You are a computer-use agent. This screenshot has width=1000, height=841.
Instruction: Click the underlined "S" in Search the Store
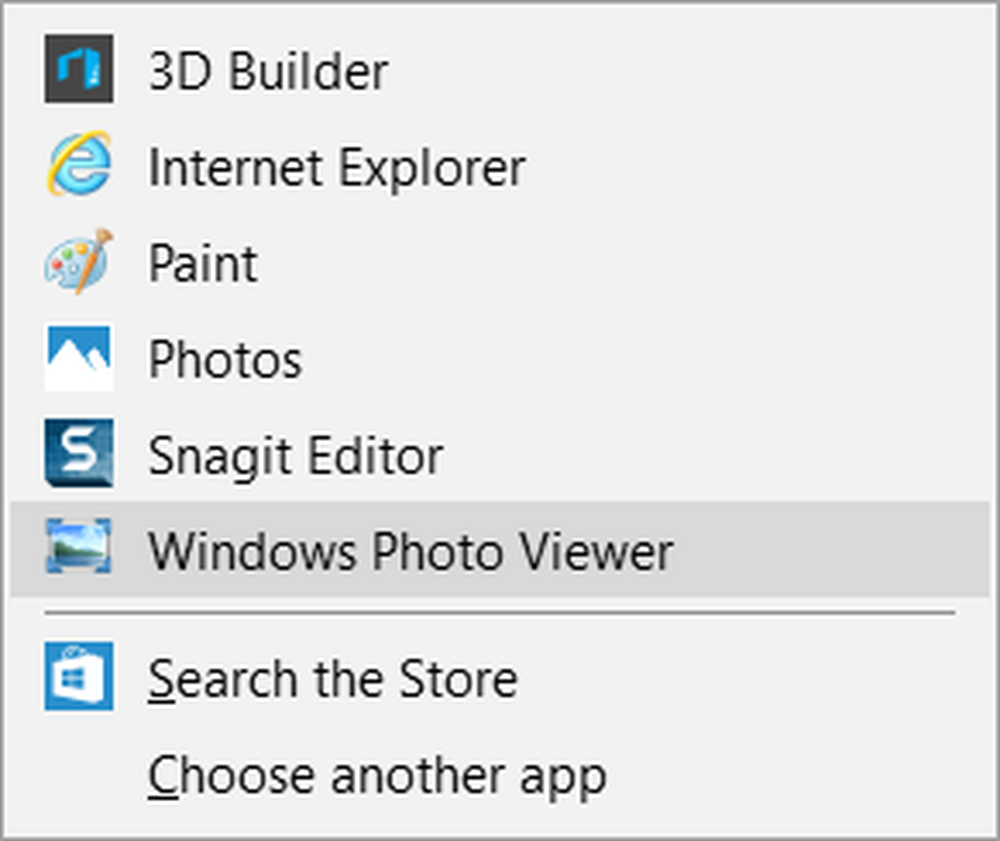point(160,679)
